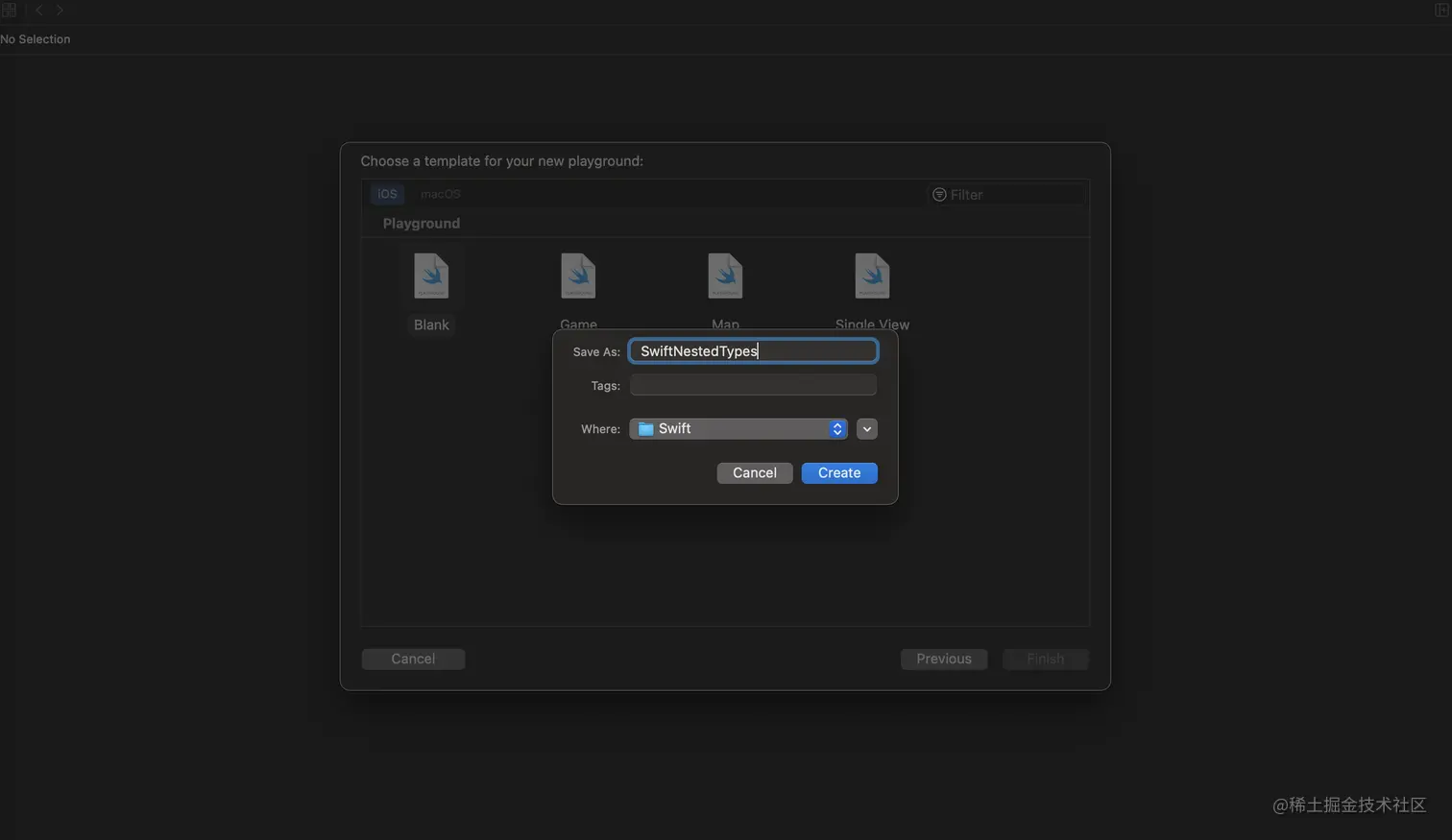The height and width of the screenshot is (840, 1452).
Task: Open the Where folder dropdown showing Swift
Action: 738,429
